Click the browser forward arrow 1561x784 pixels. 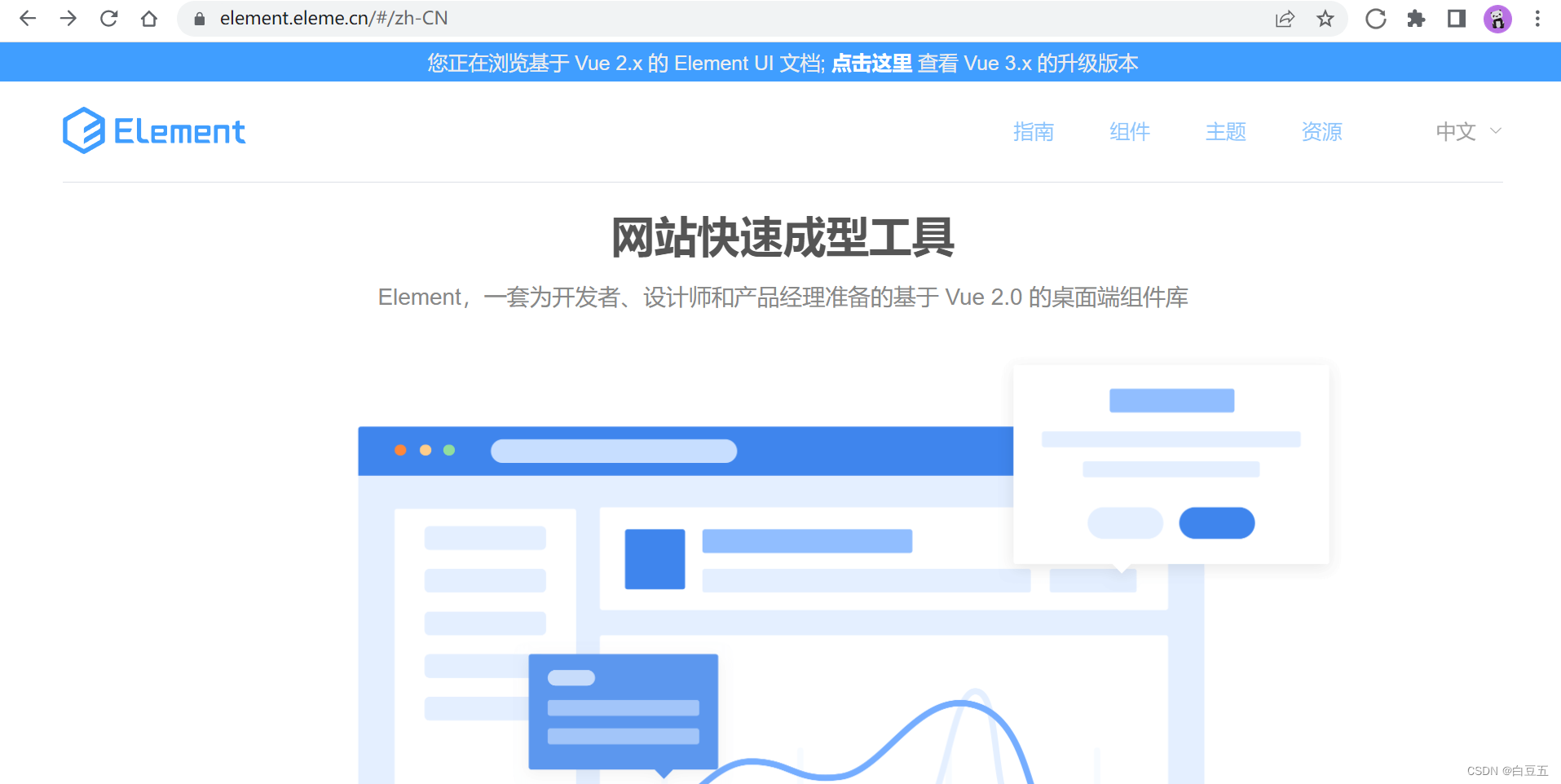pos(68,18)
